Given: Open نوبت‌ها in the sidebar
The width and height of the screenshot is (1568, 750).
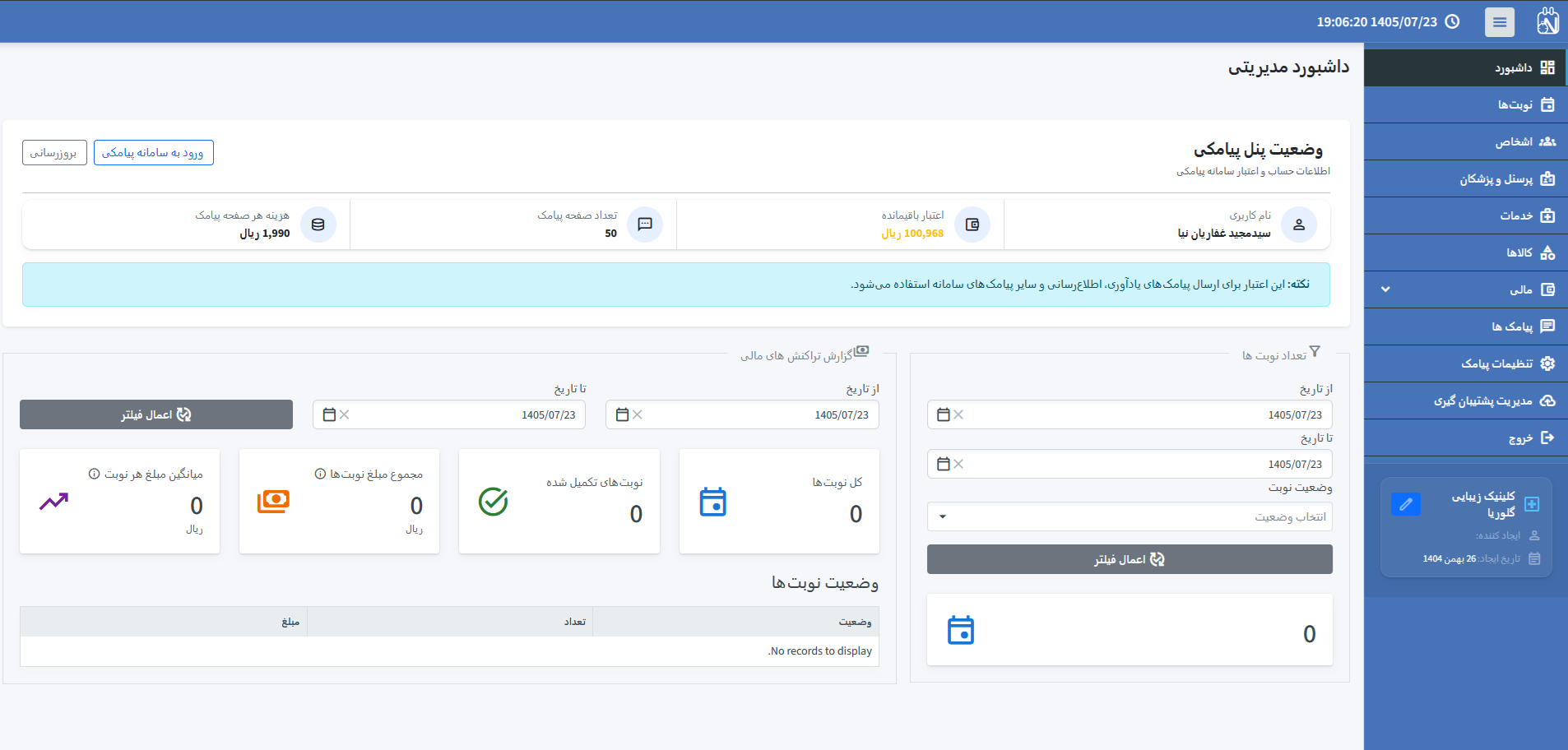Looking at the screenshot, I should [1466, 104].
